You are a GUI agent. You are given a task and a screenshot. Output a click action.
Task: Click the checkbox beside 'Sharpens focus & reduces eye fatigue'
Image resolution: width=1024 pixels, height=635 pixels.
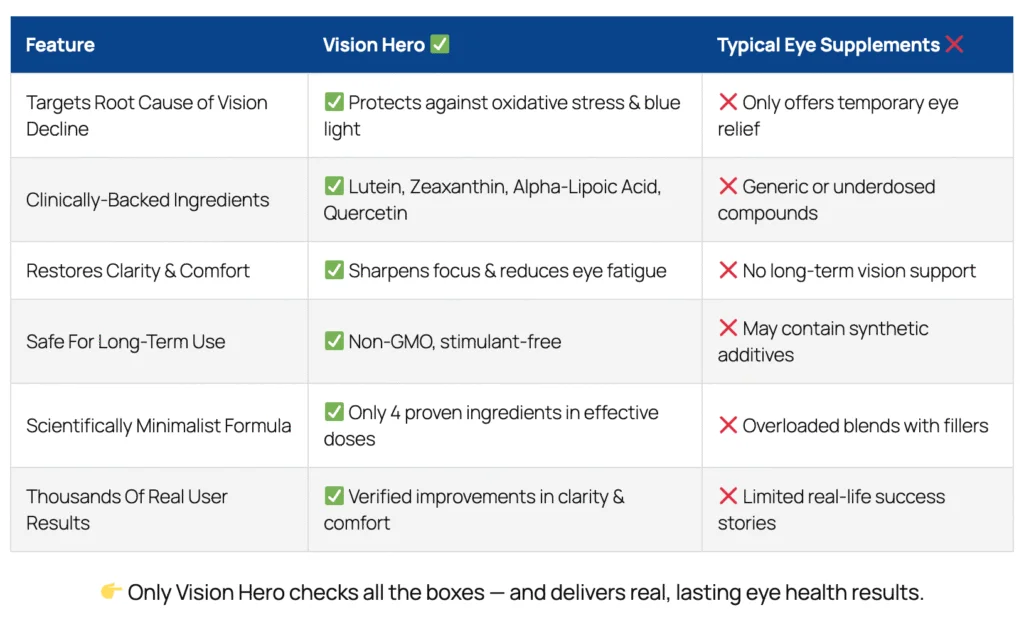pyautogui.click(x=334, y=271)
